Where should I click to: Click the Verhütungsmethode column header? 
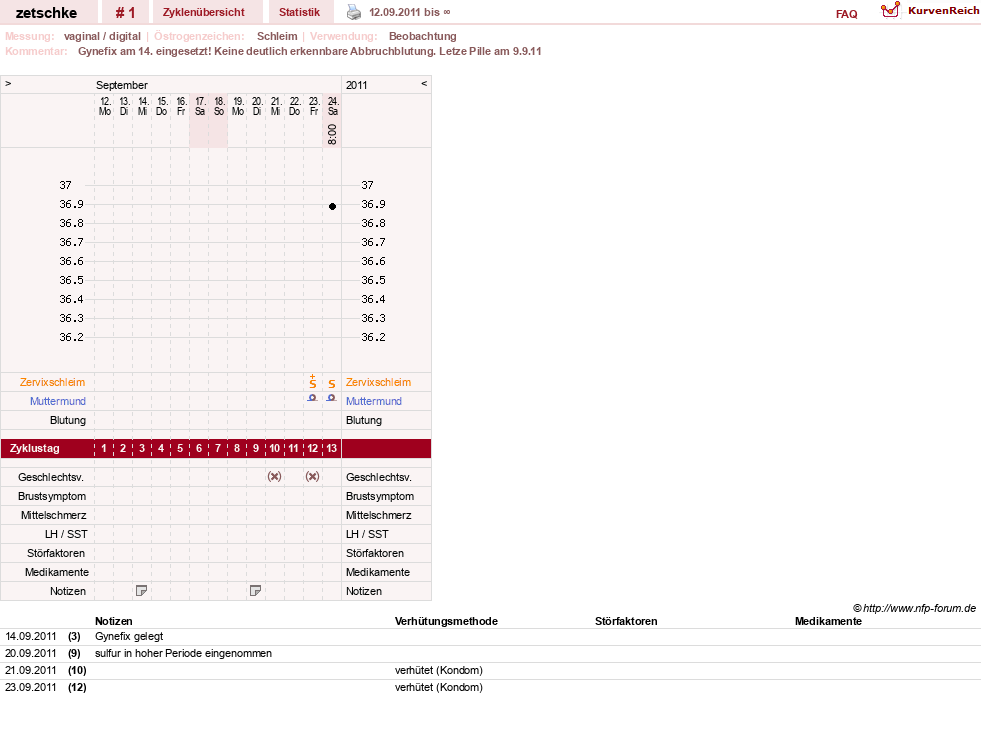(446, 621)
